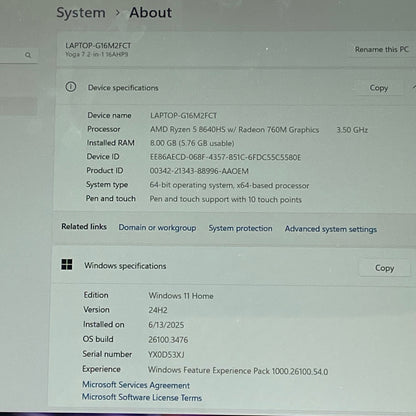Collapse the Device specifications section chevron
The height and width of the screenshot is (416, 416).
[x=414, y=87]
